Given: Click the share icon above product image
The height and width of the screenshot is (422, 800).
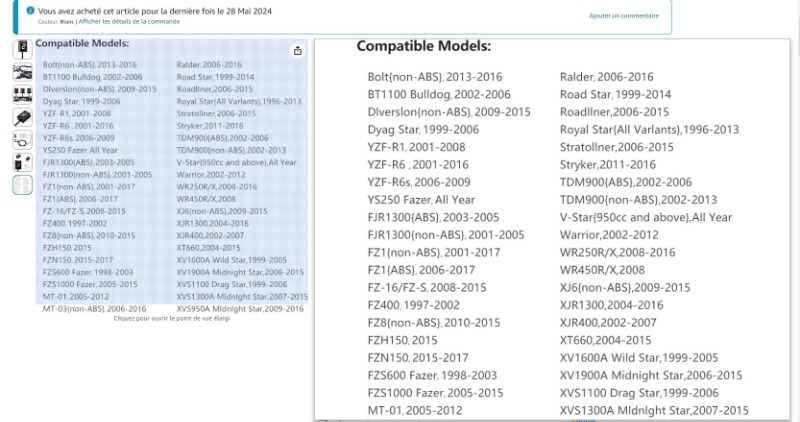Looking at the screenshot, I should pyautogui.click(x=297, y=51).
